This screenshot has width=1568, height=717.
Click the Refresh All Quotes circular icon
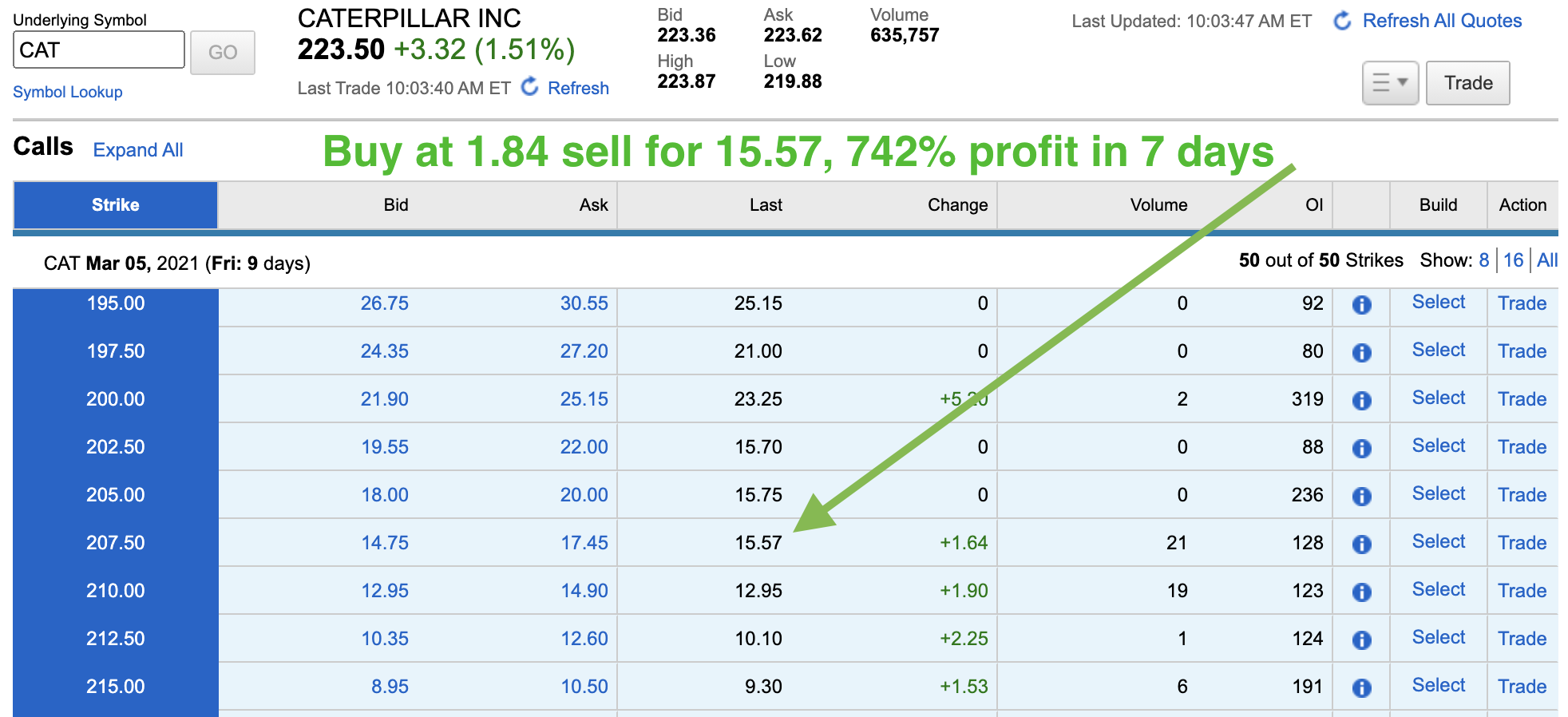point(1342,21)
